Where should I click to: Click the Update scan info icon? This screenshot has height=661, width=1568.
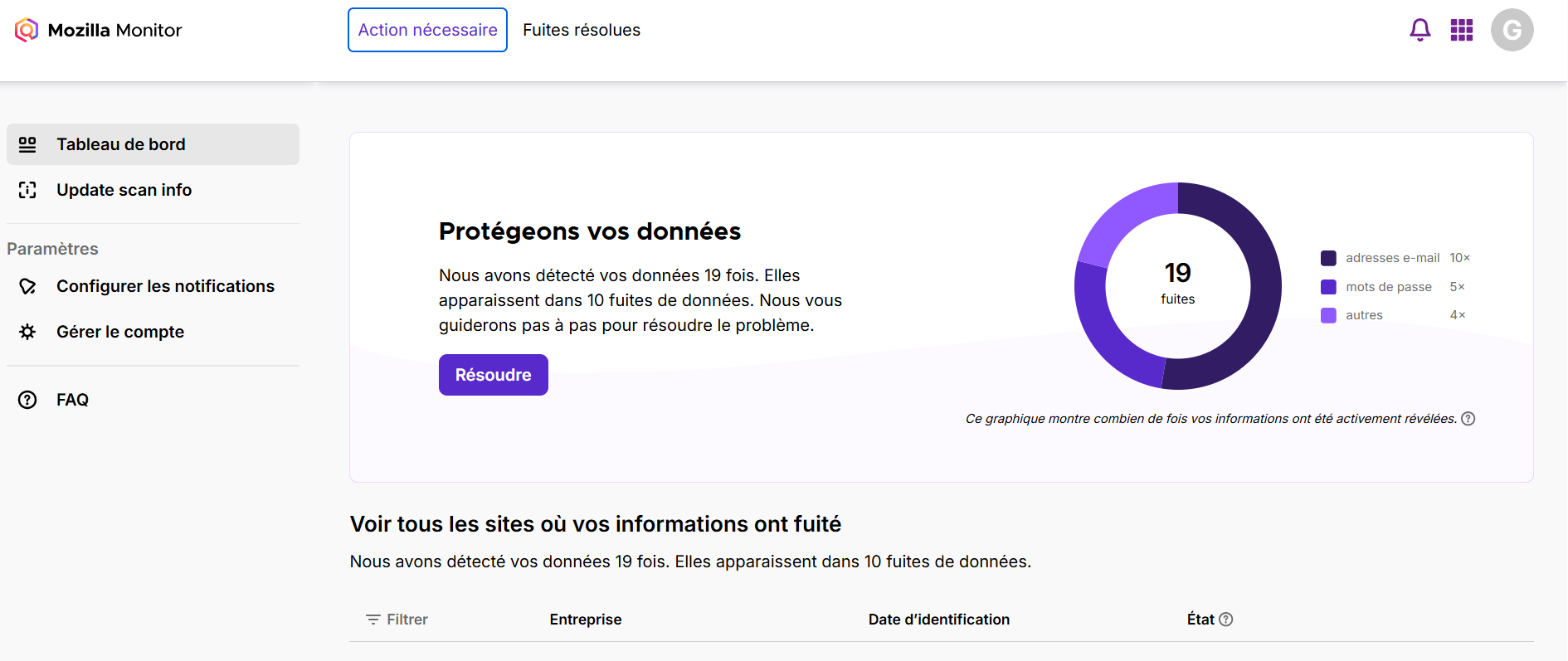click(x=27, y=190)
